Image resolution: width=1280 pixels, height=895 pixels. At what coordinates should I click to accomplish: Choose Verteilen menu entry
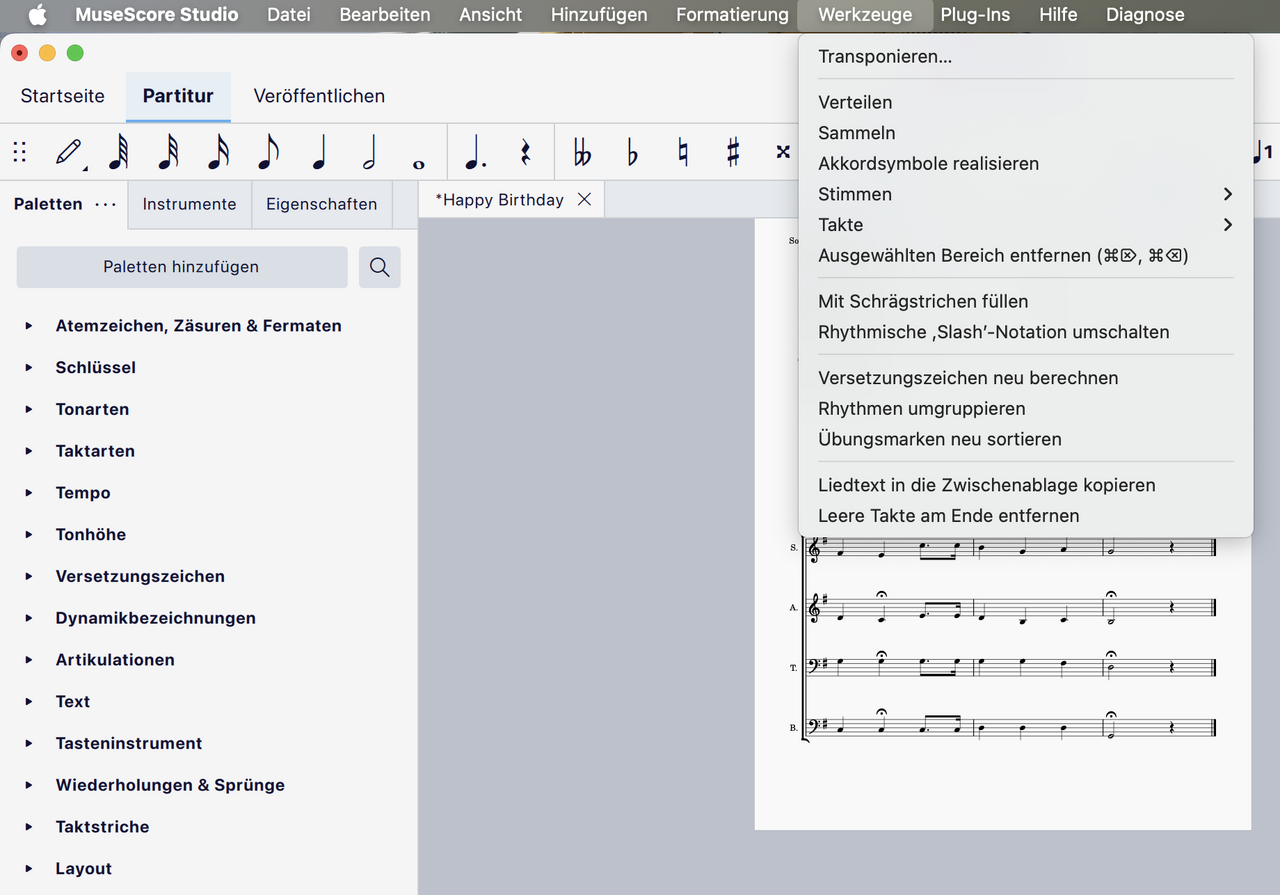tap(1025, 102)
